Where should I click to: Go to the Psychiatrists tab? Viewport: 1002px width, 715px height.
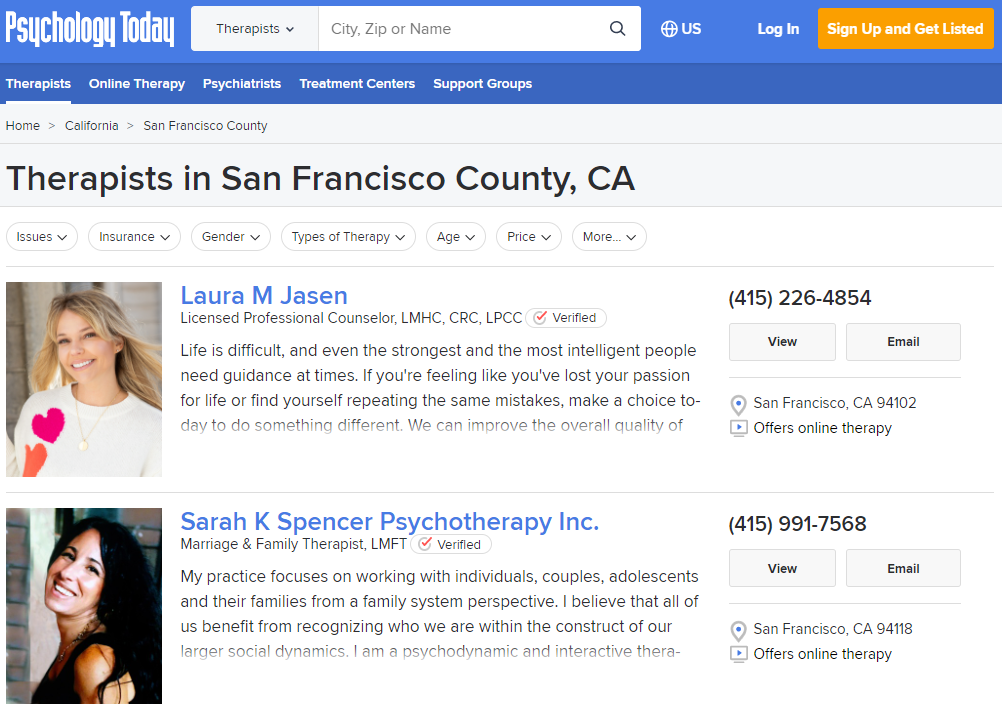[242, 84]
